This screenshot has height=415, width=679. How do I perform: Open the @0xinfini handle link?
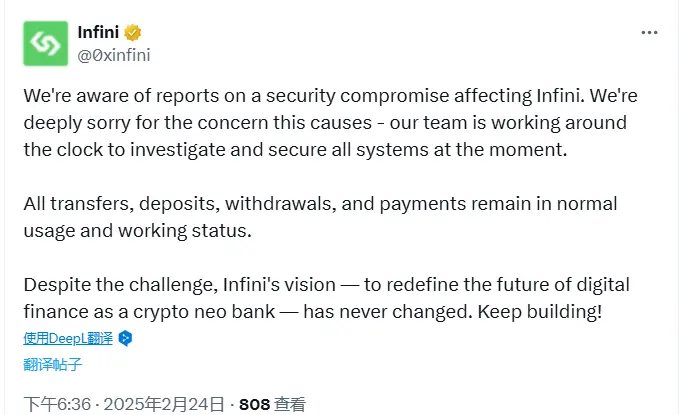(x=115, y=54)
